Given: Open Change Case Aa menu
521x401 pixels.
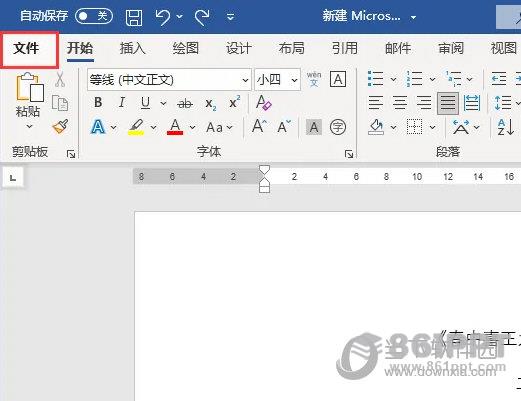Looking at the screenshot, I should (219, 127).
